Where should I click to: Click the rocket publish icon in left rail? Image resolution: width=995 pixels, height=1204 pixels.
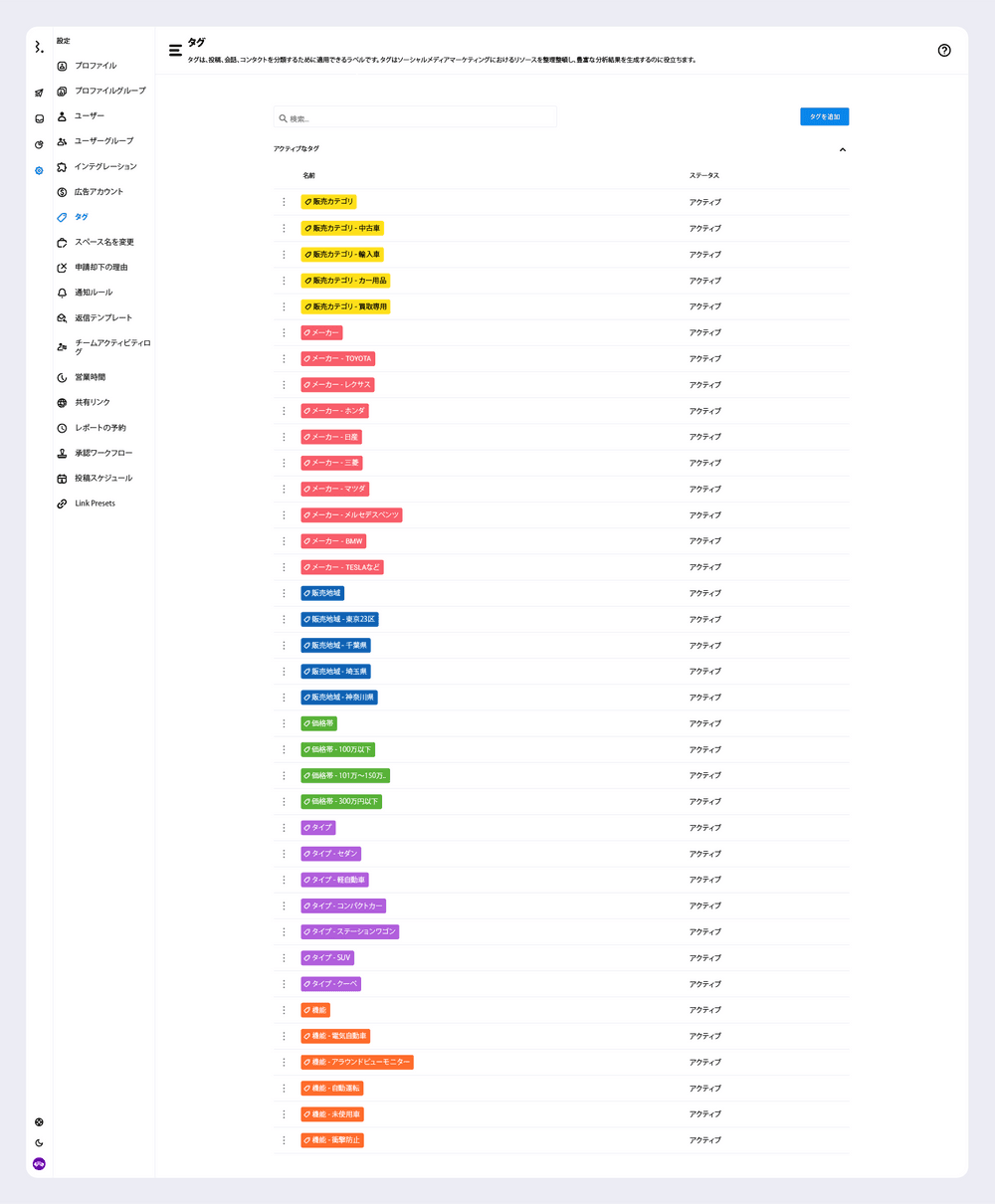[x=39, y=94]
